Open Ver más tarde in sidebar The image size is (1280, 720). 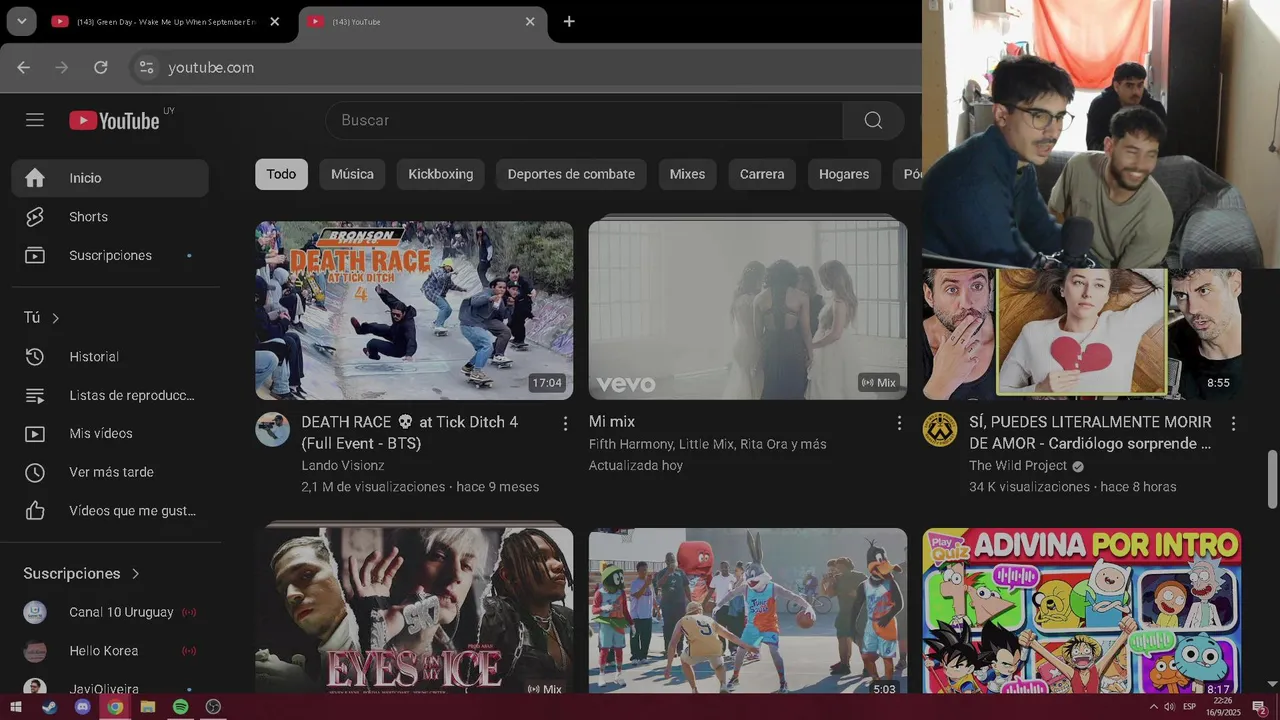110,472
